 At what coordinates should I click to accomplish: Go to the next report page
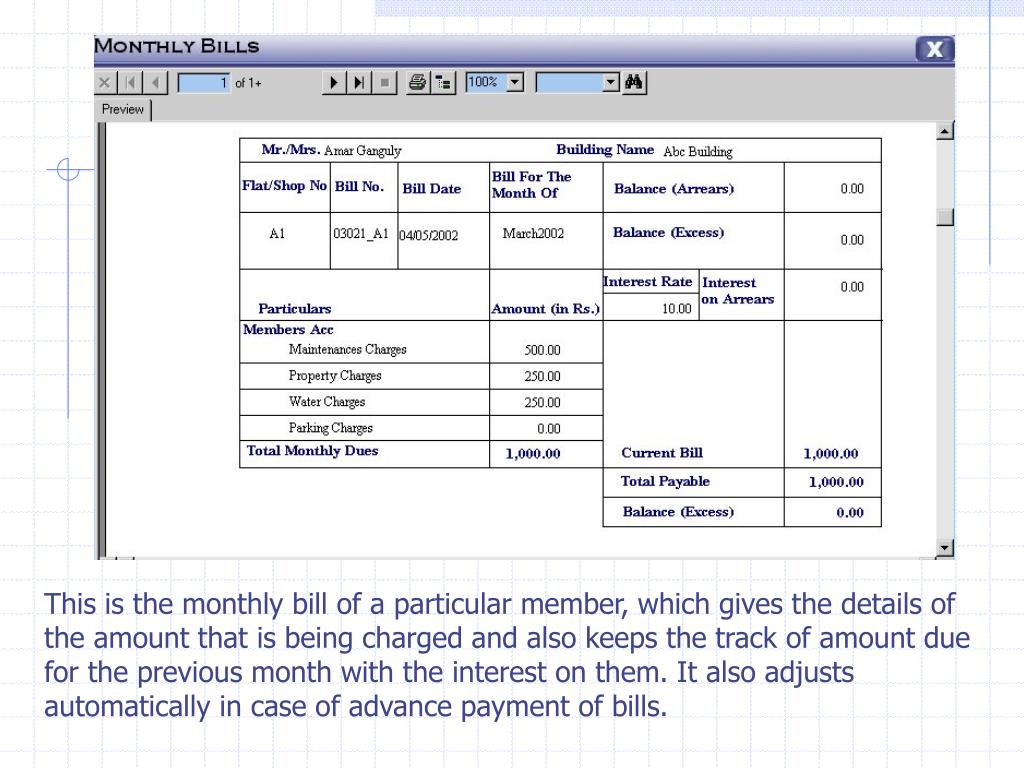tap(334, 82)
